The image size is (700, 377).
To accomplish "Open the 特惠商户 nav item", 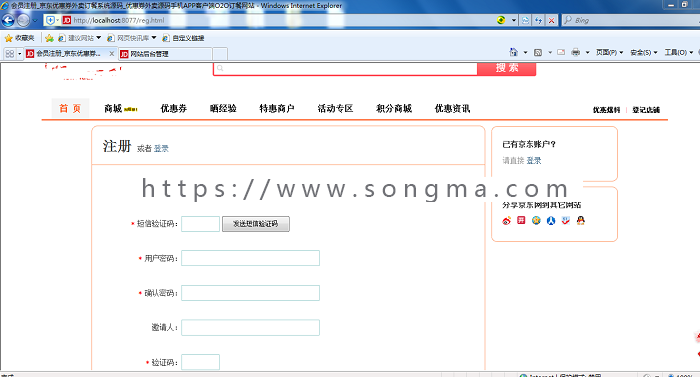I will [277, 108].
